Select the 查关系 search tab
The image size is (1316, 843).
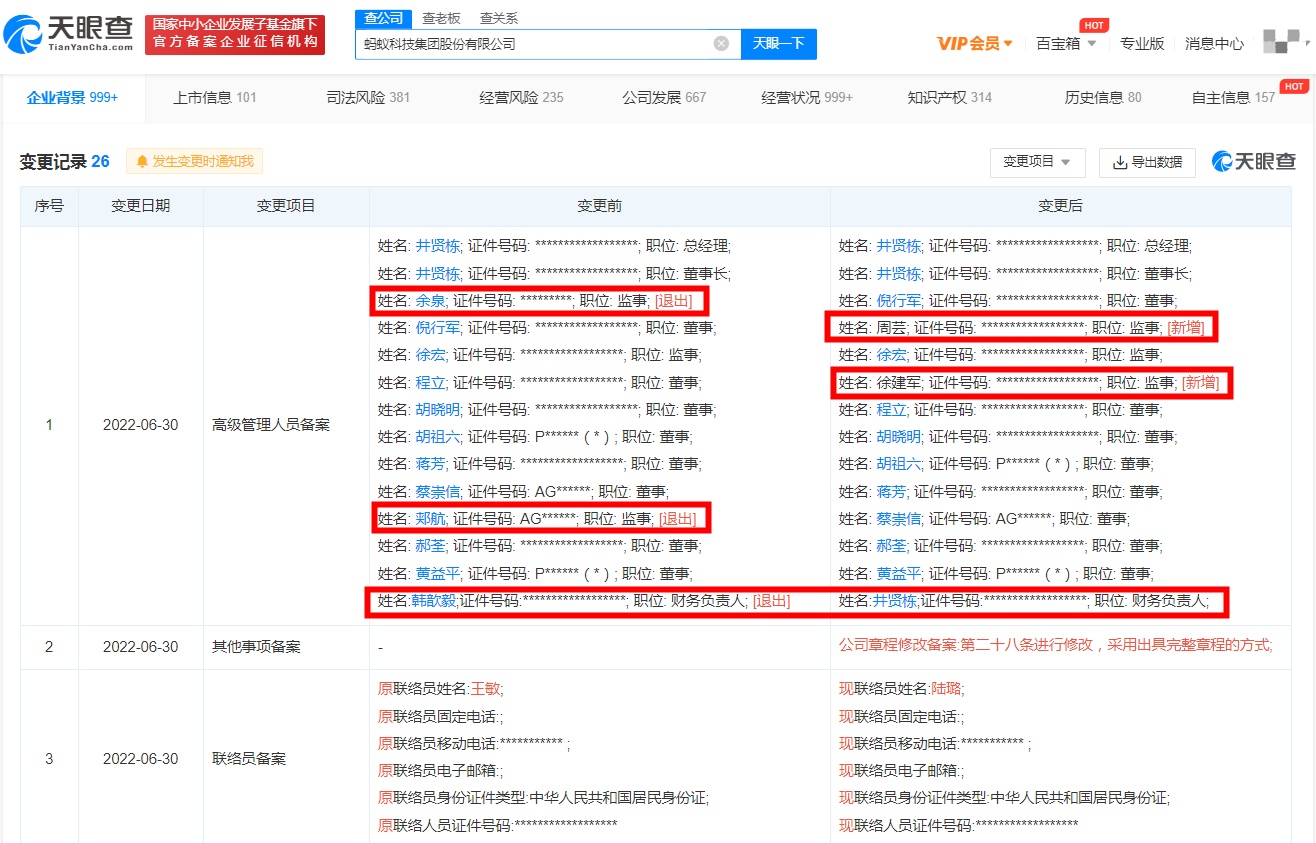499,18
